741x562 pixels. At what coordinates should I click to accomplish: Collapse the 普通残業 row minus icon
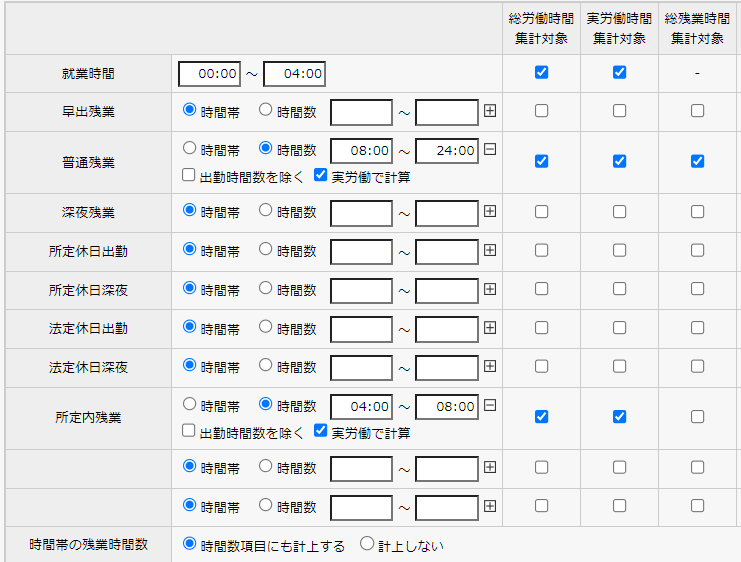point(490,150)
